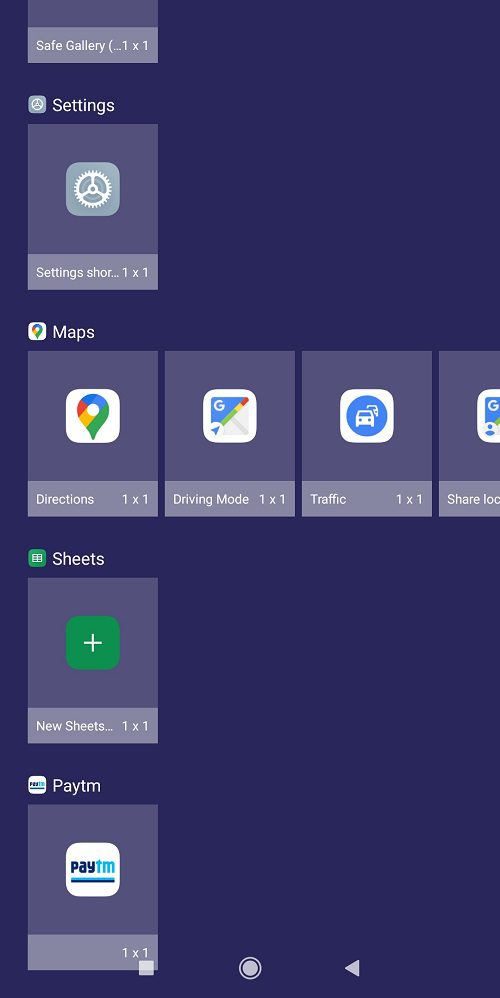Select the New Sheets plus widget icon
Image resolution: width=500 pixels, height=998 pixels.
[x=93, y=643]
